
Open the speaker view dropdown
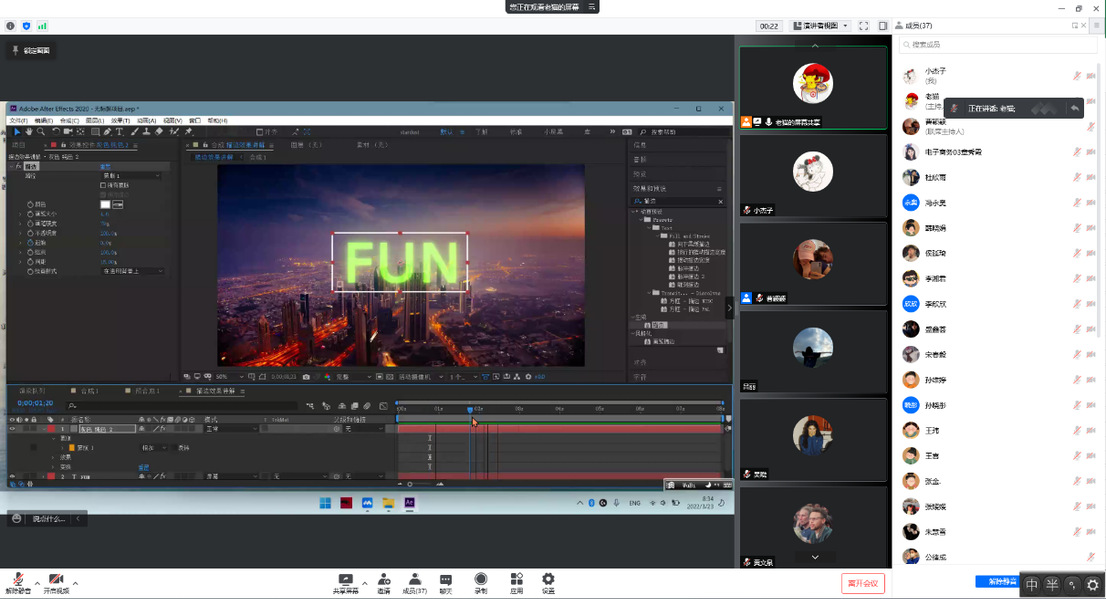point(820,26)
